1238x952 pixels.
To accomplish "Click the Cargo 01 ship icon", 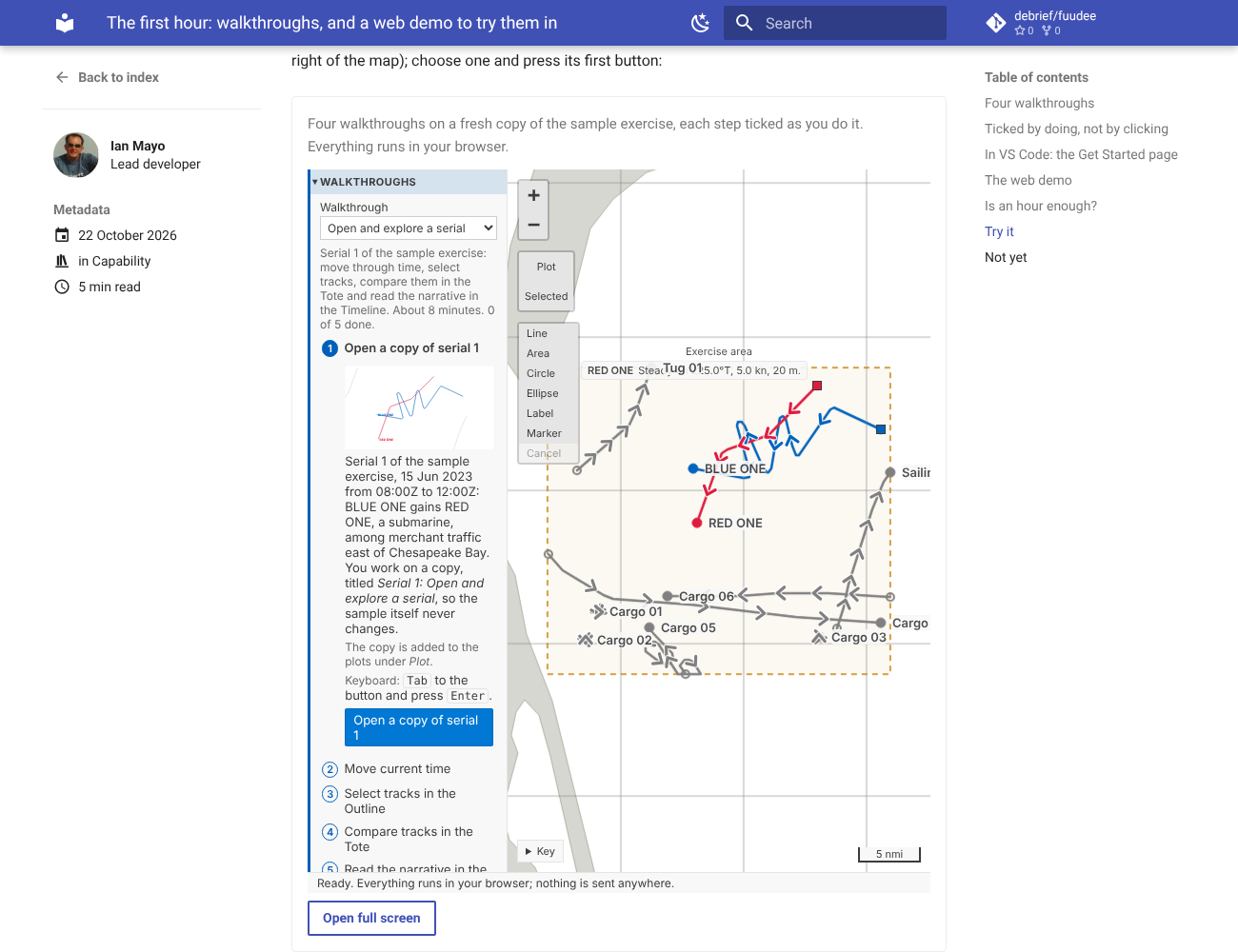I will tap(598, 611).
